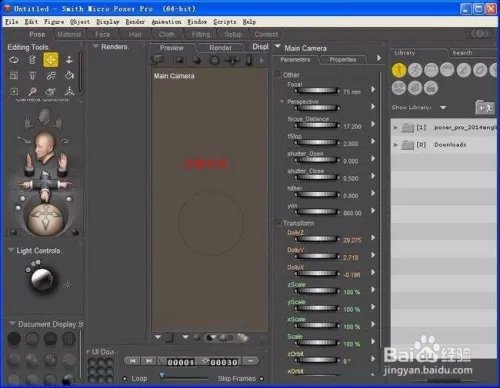Open the Figure menu
Screen dimensions: 500x388
click(54, 22)
